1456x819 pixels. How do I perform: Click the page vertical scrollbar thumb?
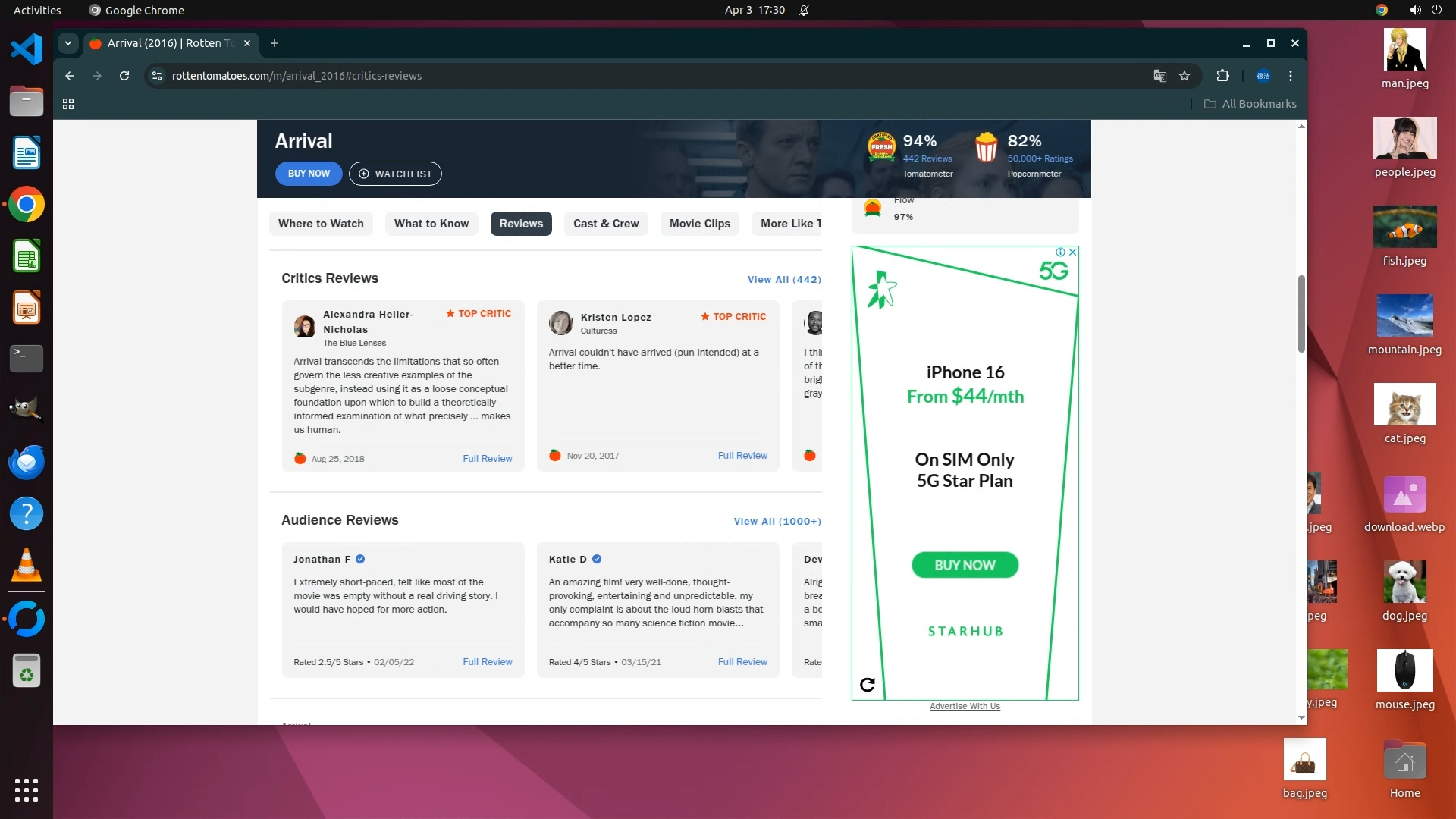[x=1301, y=312]
